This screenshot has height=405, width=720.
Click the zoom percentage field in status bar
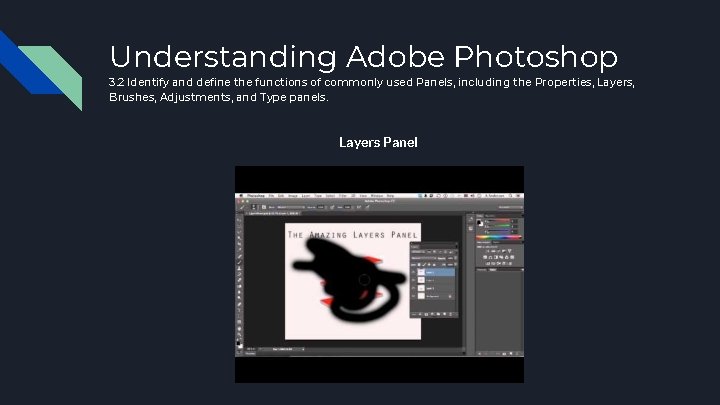point(251,349)
